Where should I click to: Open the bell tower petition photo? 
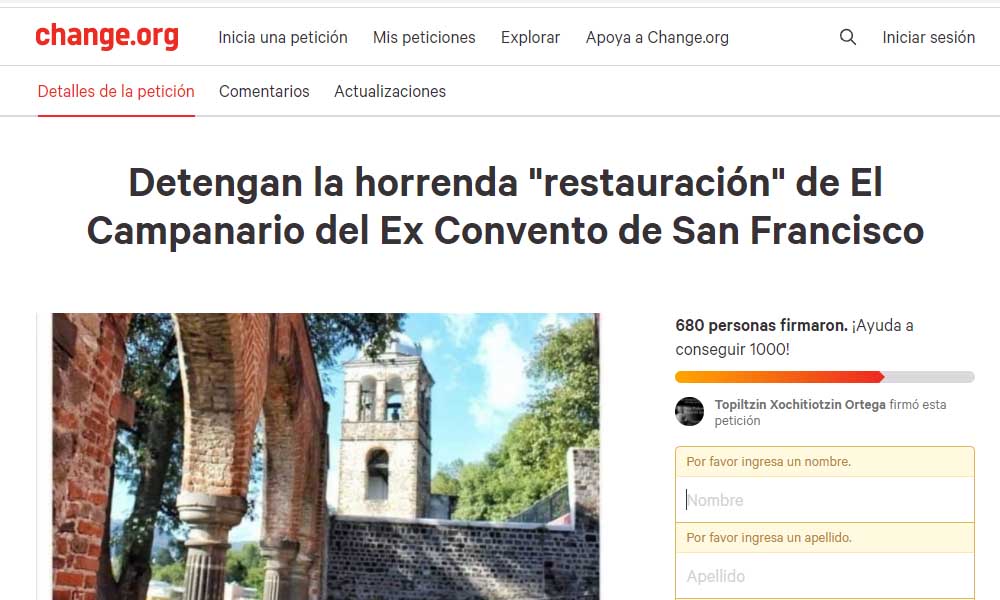tap(325, 456)
